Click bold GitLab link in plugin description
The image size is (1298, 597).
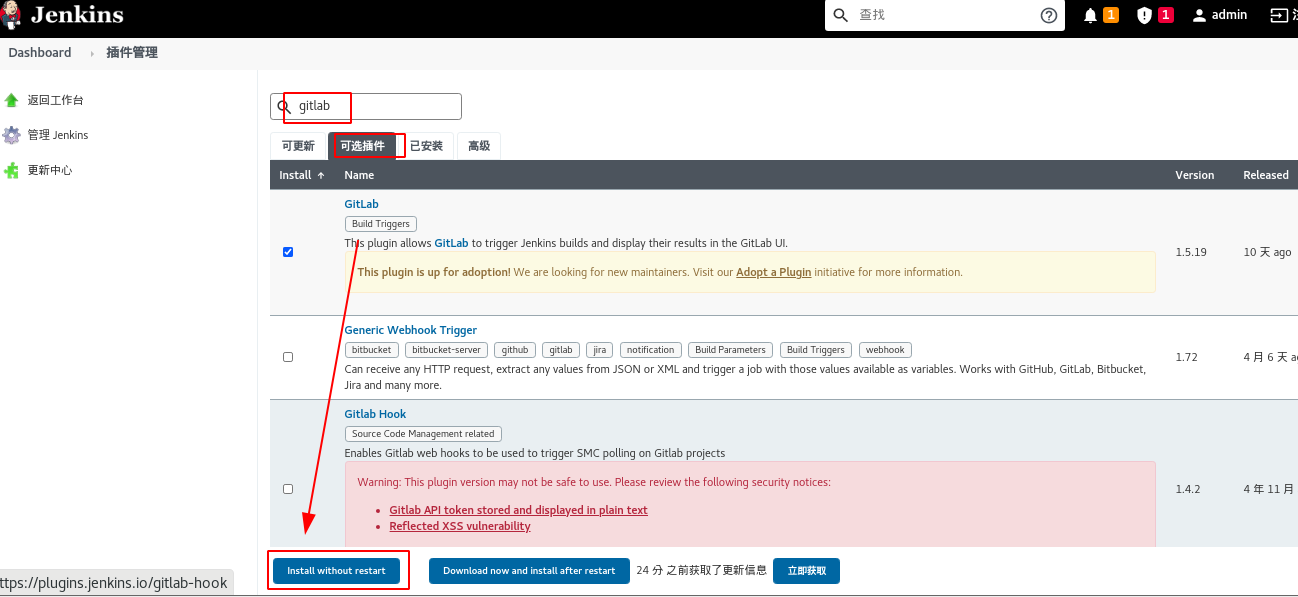pyautogui.click(x=451, y=243)
